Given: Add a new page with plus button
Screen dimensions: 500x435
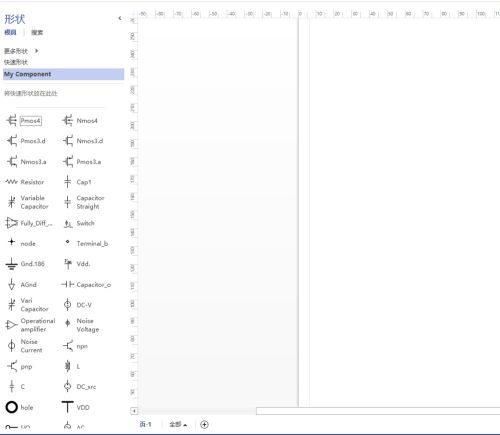Looking at the screenshot, I should click(x=204, y=424).
